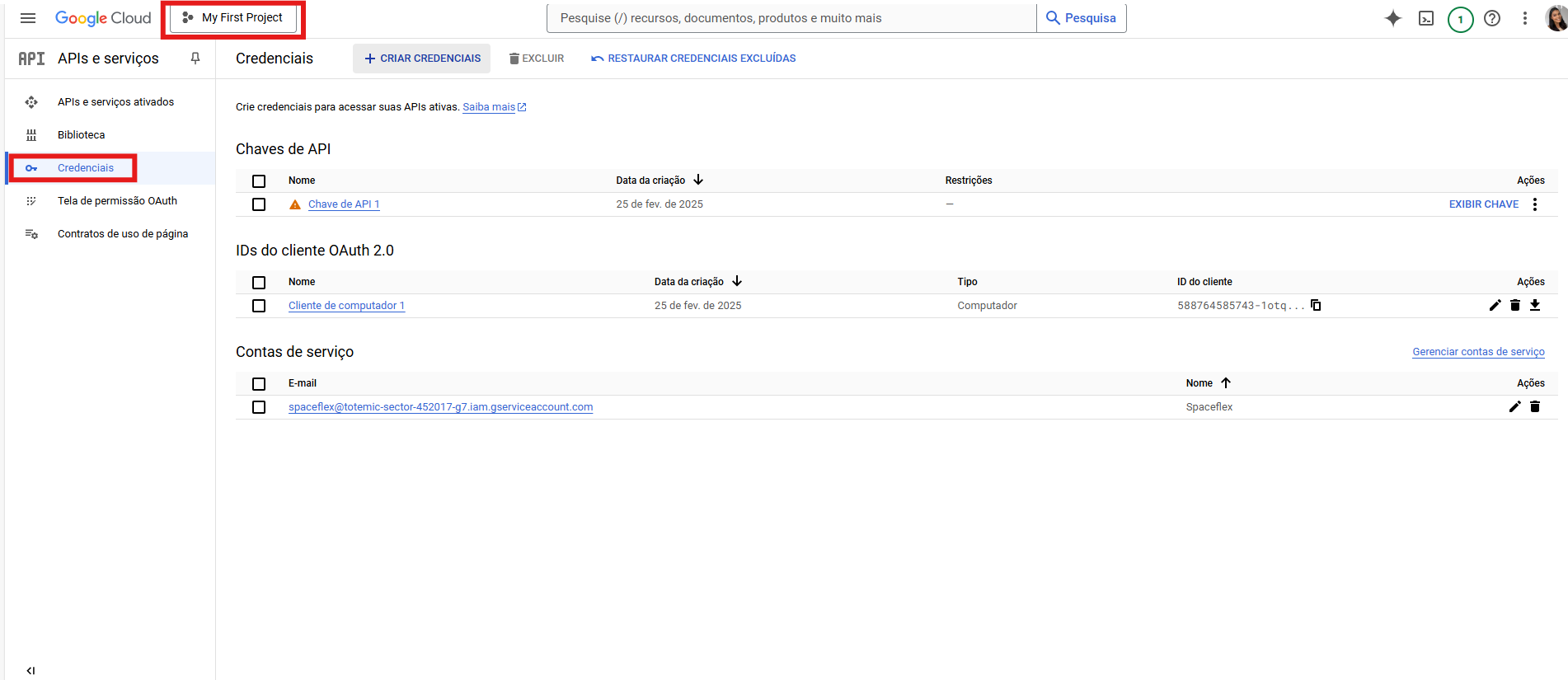
Task: Go to Tela de permissão OAuth
Action: click(117, 201)
